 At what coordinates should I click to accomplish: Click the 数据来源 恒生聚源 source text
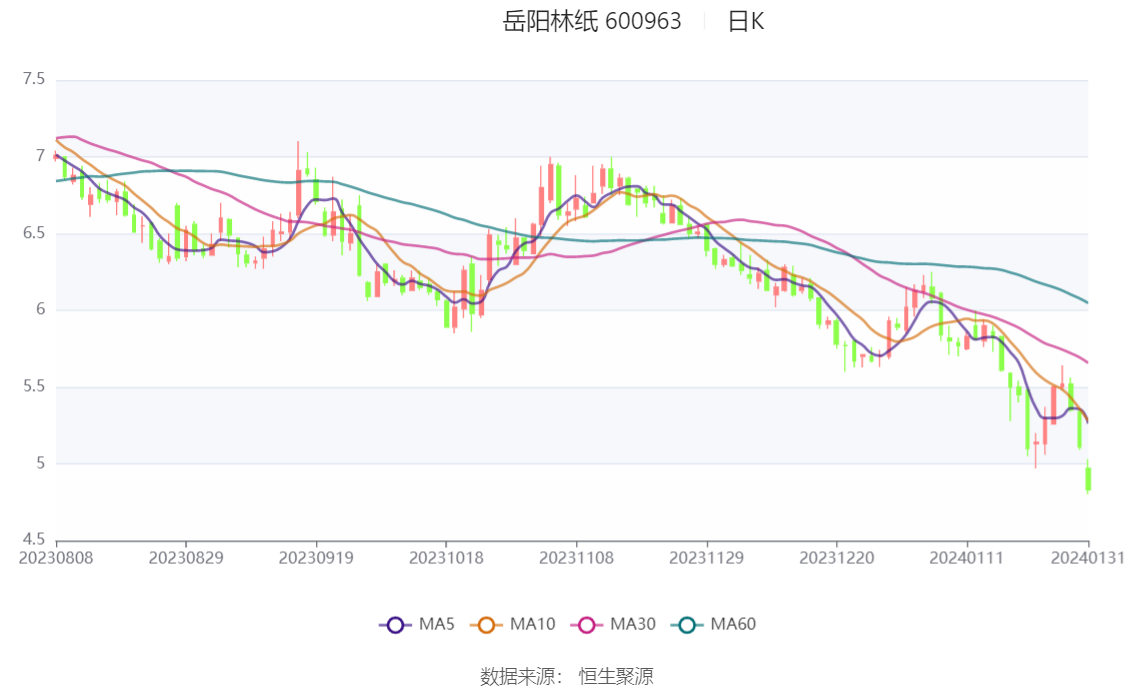coord(567,677)
